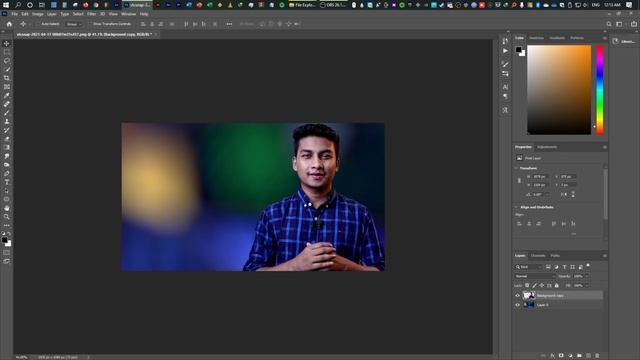Collapse the Transform section in Properties
Screen dimensions: 640x360
click(x=516, y=168)
